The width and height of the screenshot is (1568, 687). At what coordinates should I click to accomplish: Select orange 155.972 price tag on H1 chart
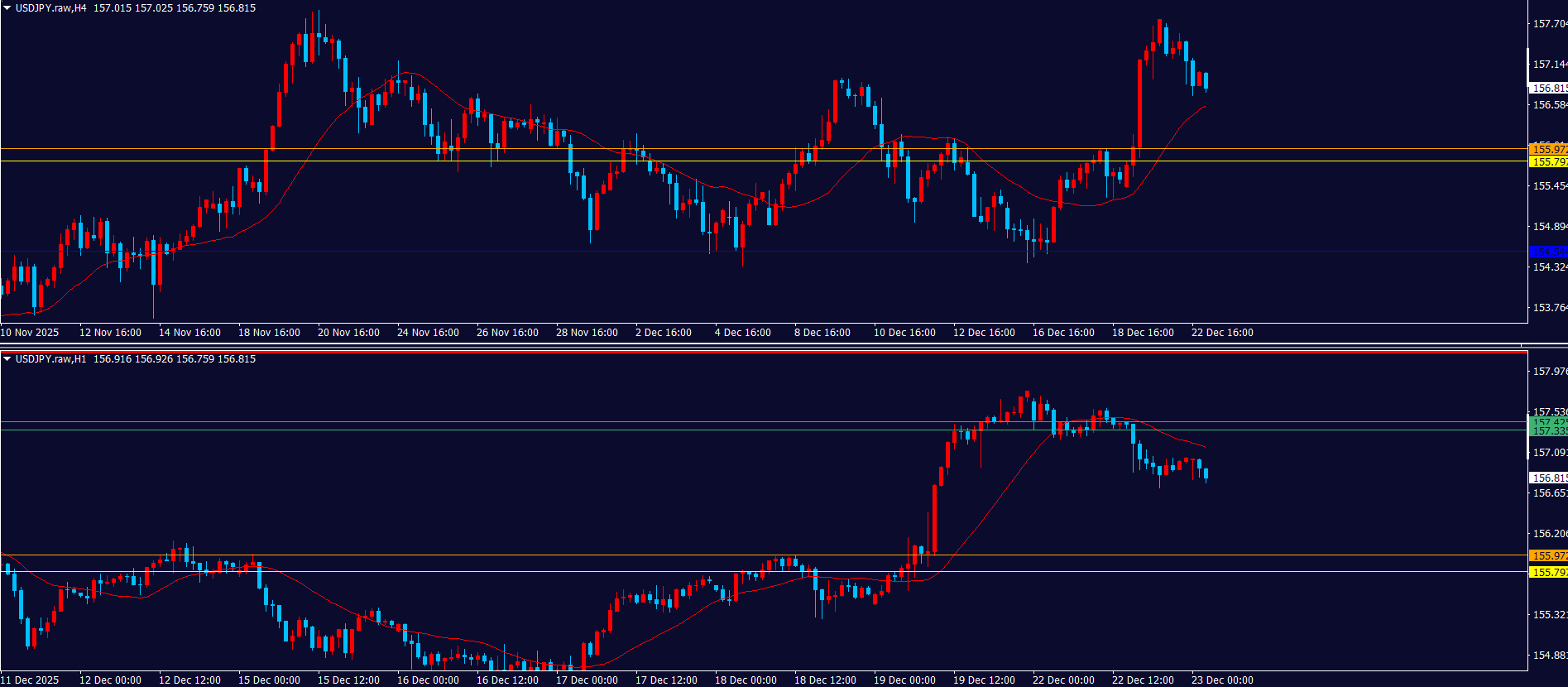(x=1547, y=555)
